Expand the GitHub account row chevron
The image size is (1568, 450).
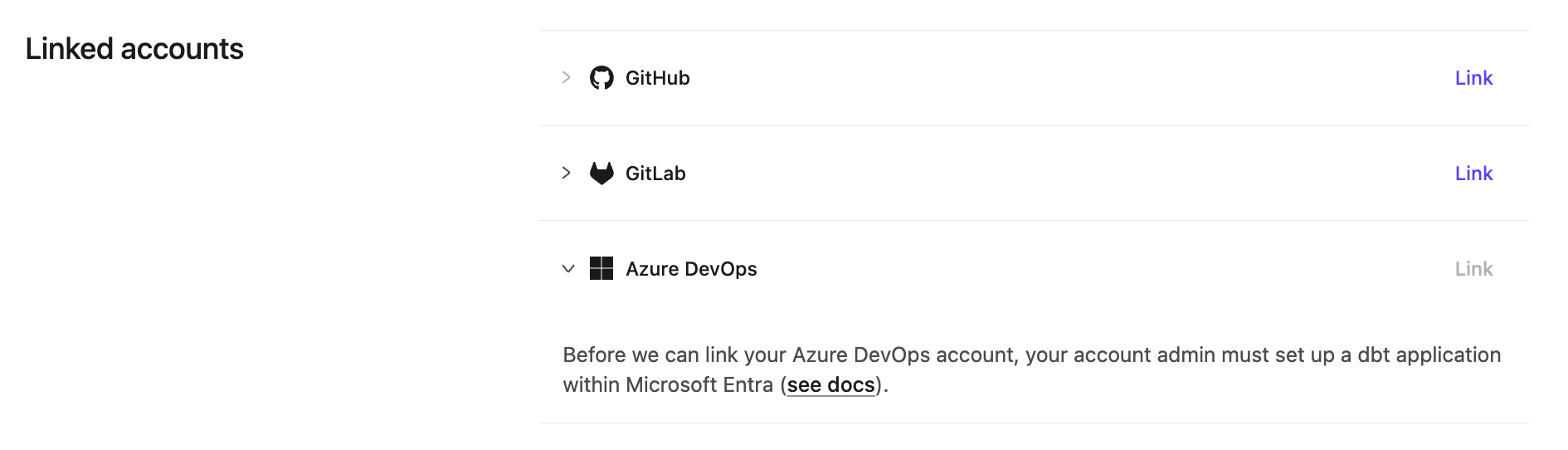(567, 78)
